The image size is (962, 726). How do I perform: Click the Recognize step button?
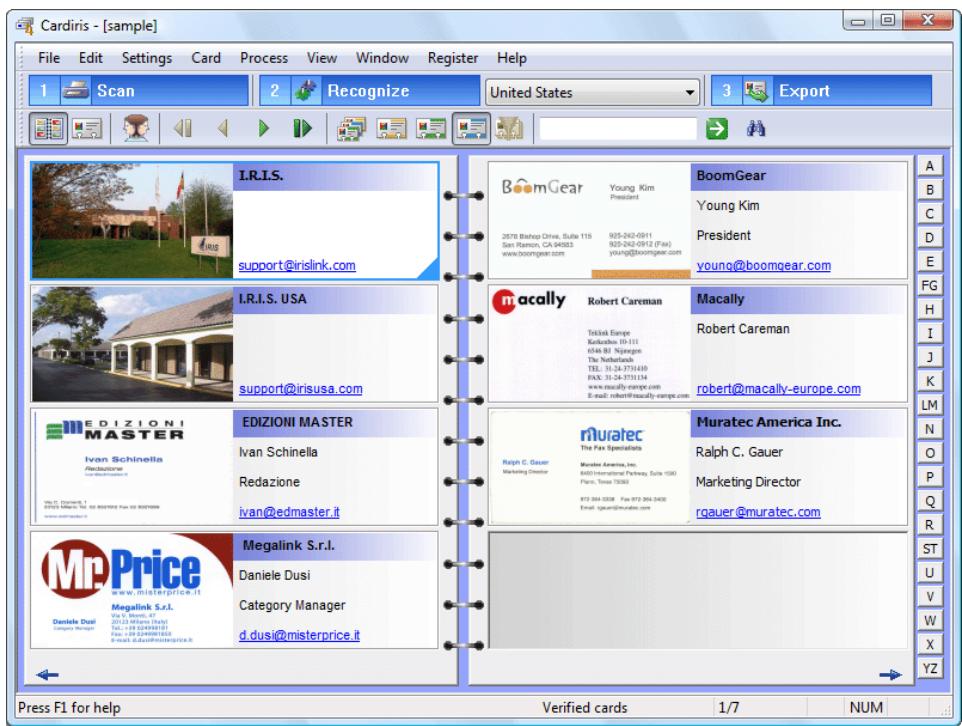click(x=369, y=91)
